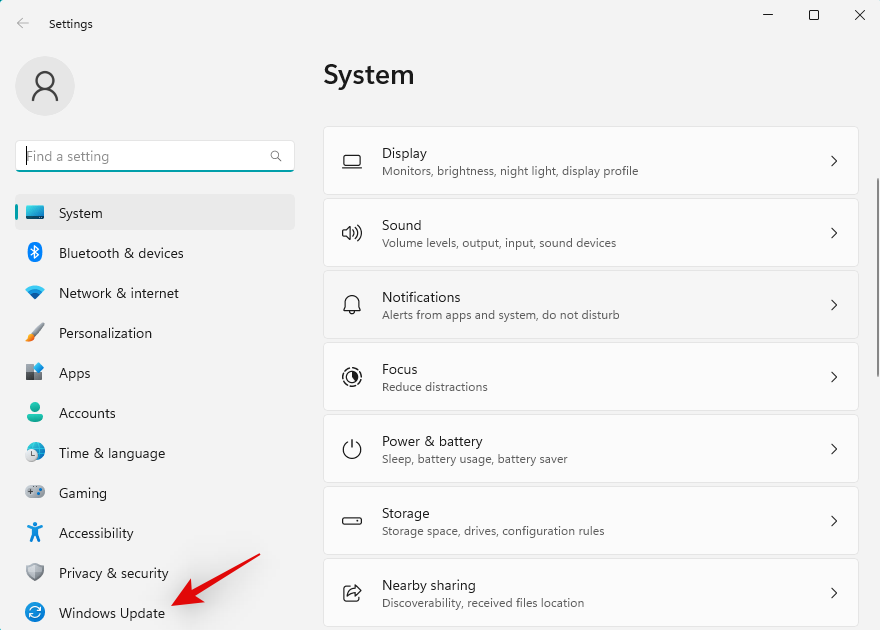Close the Settings window

point(860,15)
